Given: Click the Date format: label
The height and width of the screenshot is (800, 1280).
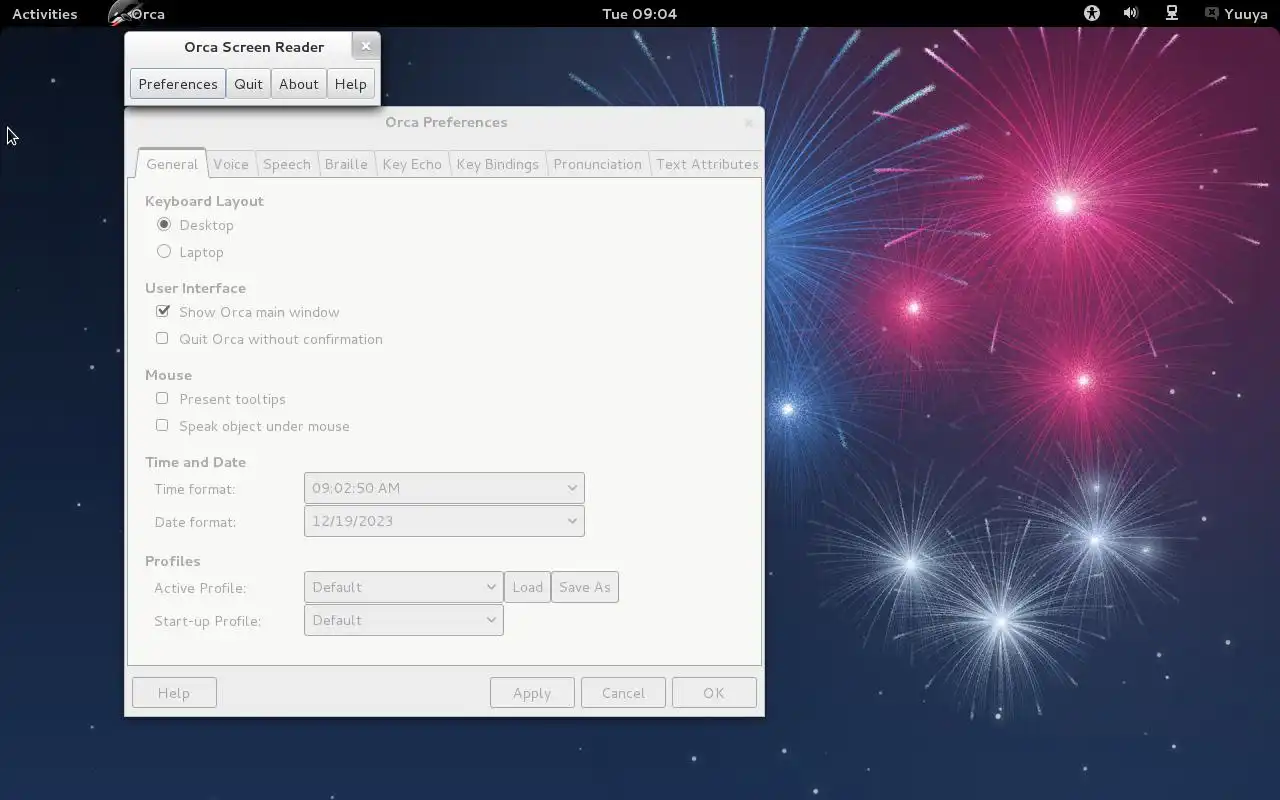Looking at the screenshot, I should pyautogui.click(x=195, y=522).
